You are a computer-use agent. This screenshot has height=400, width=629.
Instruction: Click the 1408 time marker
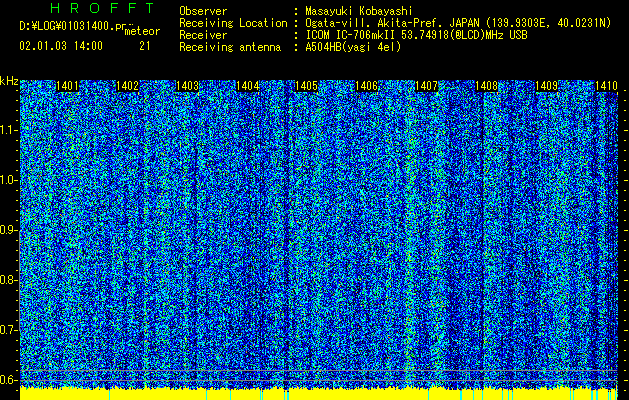pyautogui.click(x=486, y=86)
